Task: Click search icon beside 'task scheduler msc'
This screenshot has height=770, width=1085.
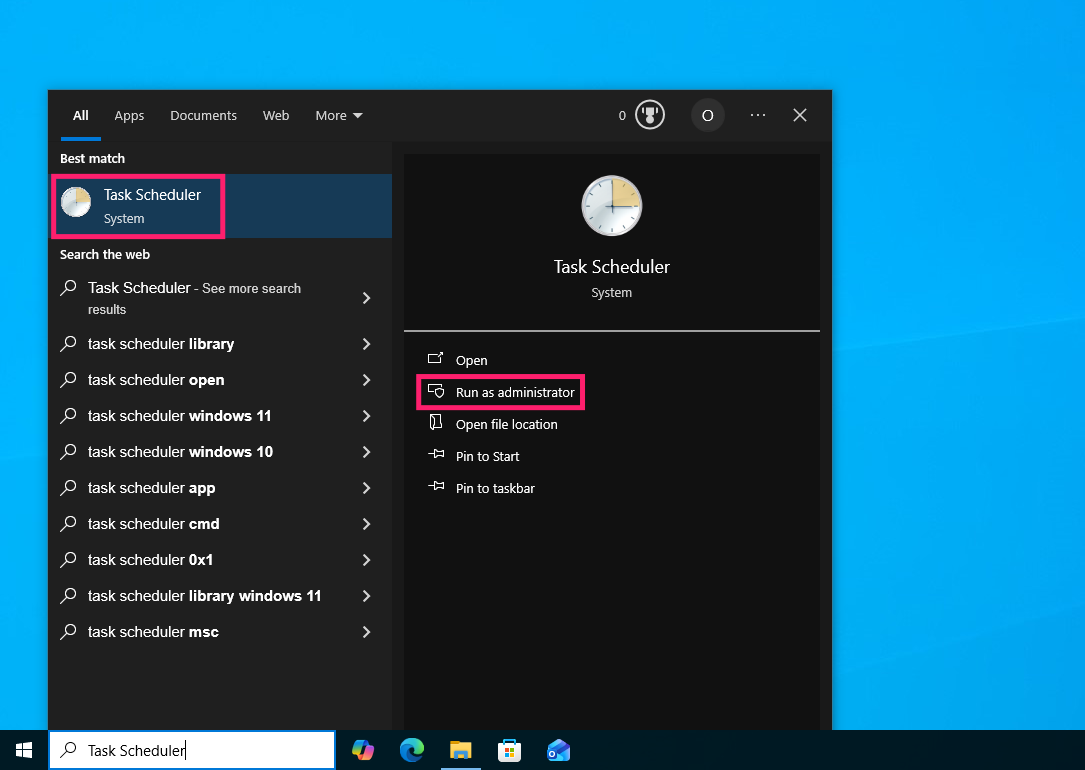Action: pos(69,632)
